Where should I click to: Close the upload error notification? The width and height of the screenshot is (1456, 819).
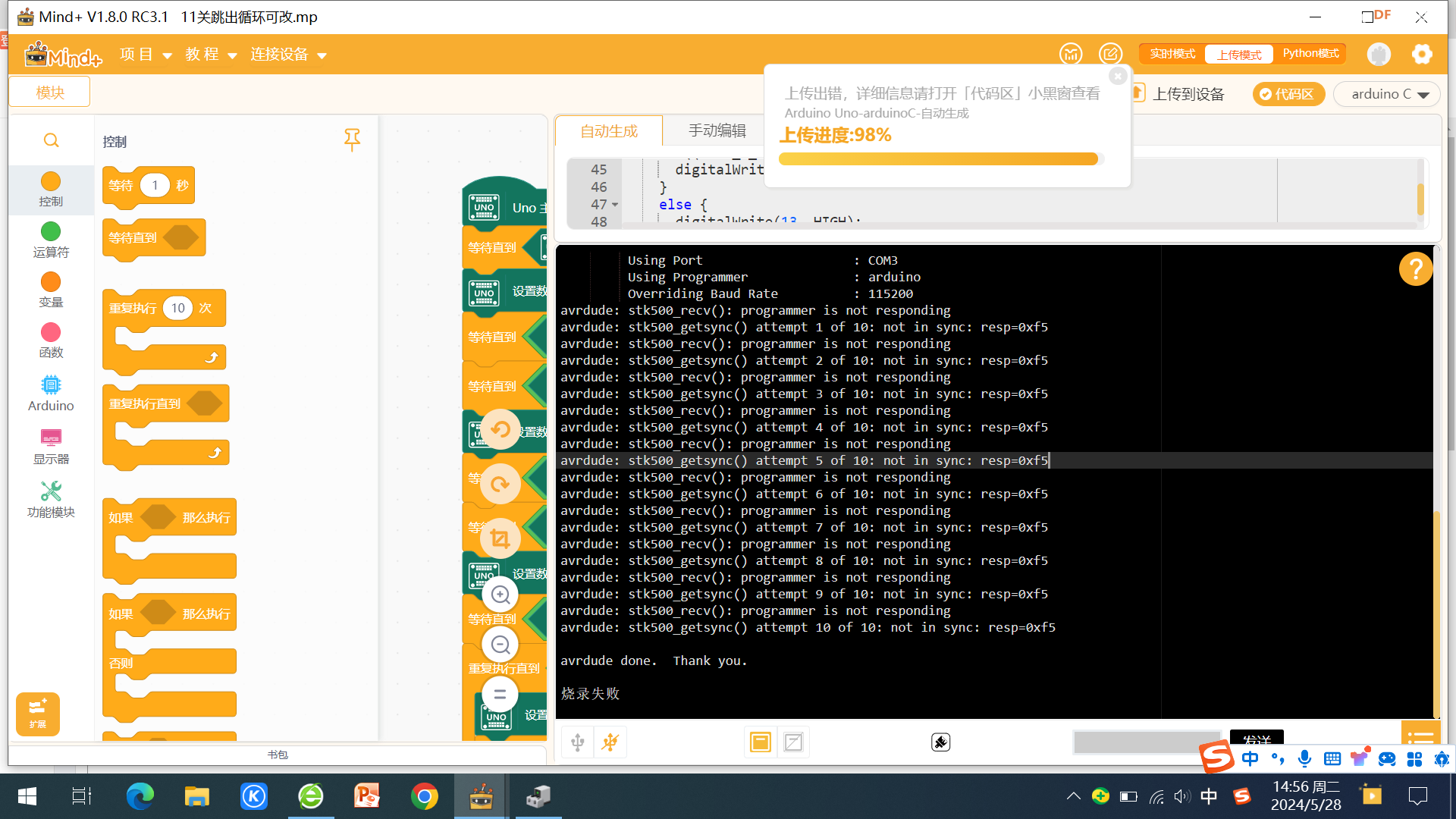1118,76
